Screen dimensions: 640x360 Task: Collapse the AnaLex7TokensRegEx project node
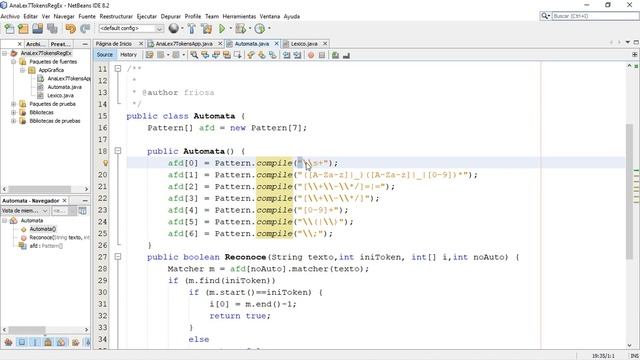[4, 53]
